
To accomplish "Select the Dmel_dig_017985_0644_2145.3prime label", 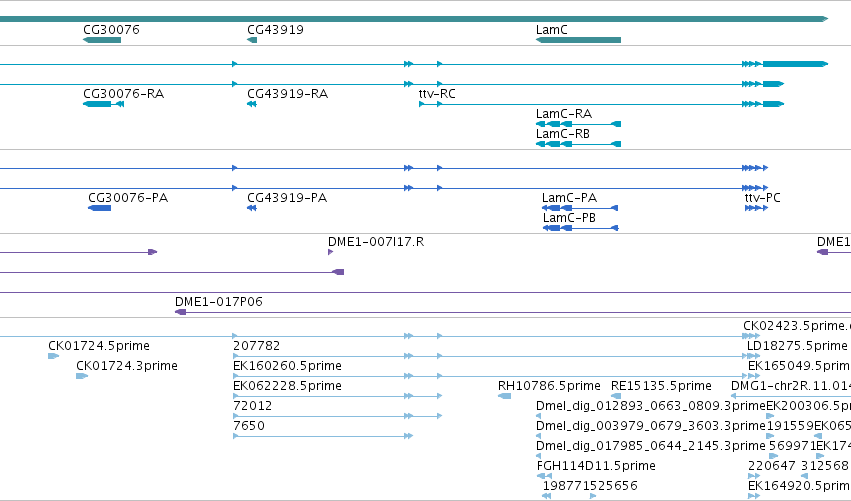I will tap(651, 446).
